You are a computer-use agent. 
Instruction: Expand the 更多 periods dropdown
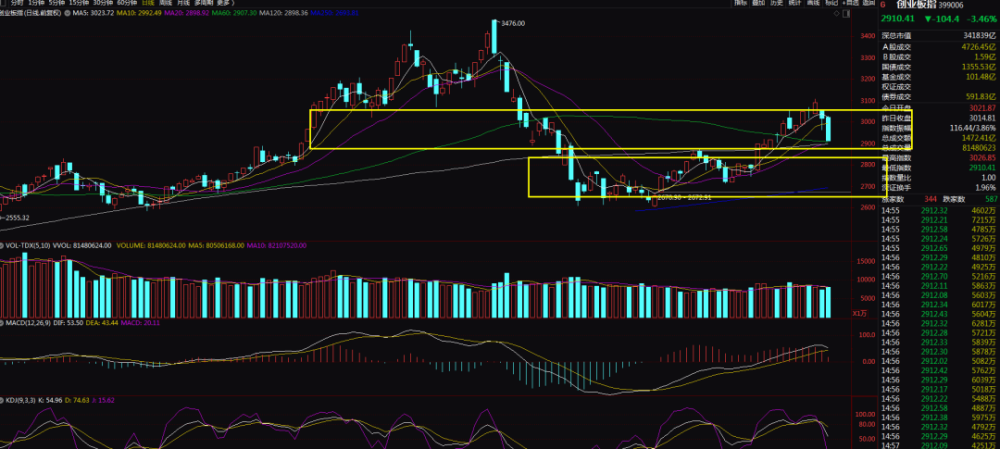click(x=228, y=3)
